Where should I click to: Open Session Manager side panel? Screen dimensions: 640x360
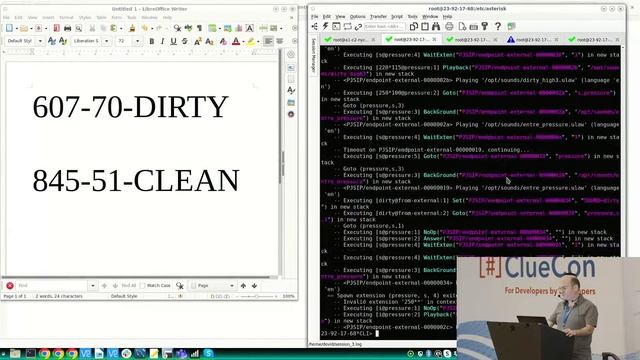coord(313,56)
